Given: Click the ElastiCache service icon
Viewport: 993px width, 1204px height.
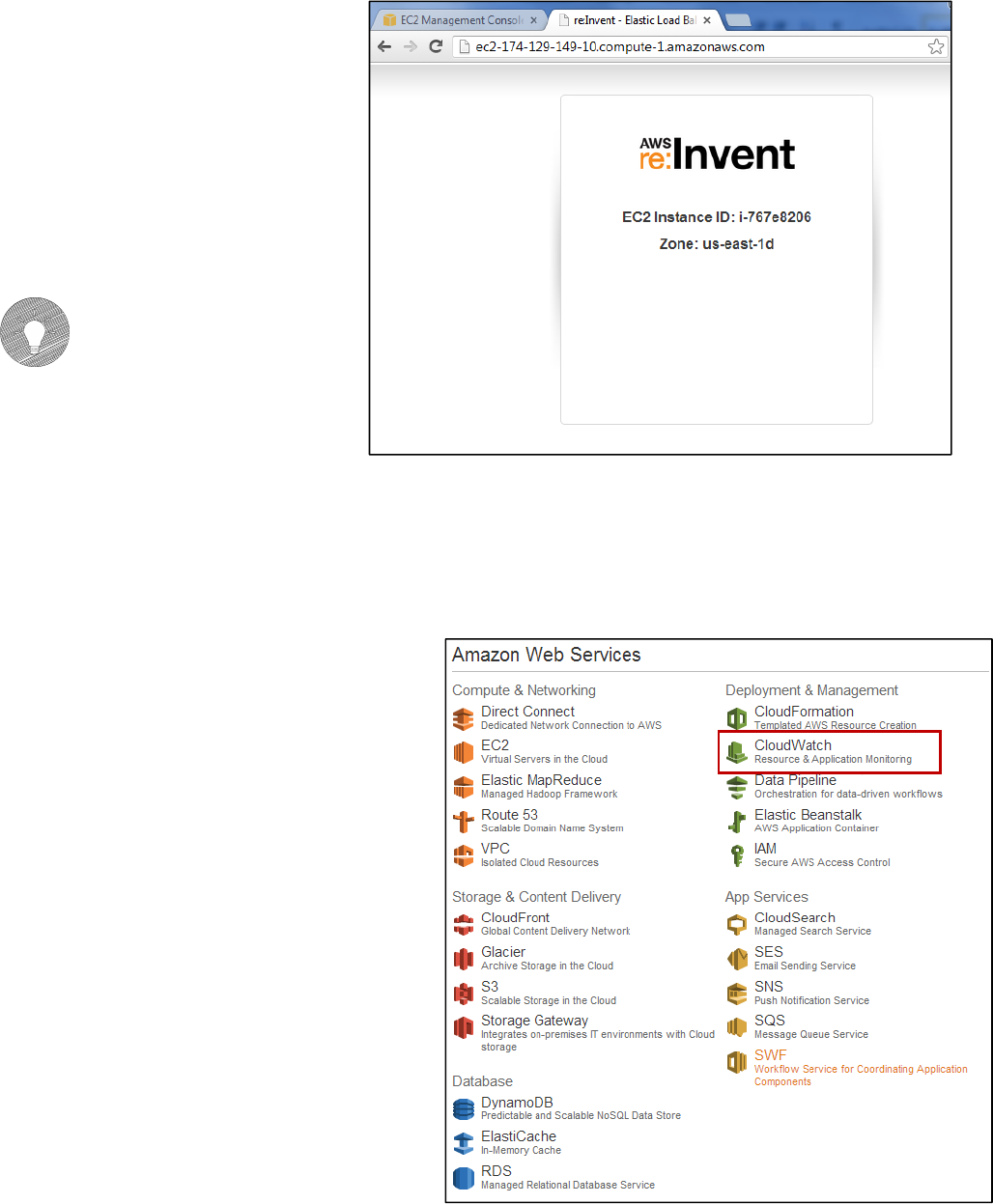Looking at the screenshot, I should point(464,1143).
